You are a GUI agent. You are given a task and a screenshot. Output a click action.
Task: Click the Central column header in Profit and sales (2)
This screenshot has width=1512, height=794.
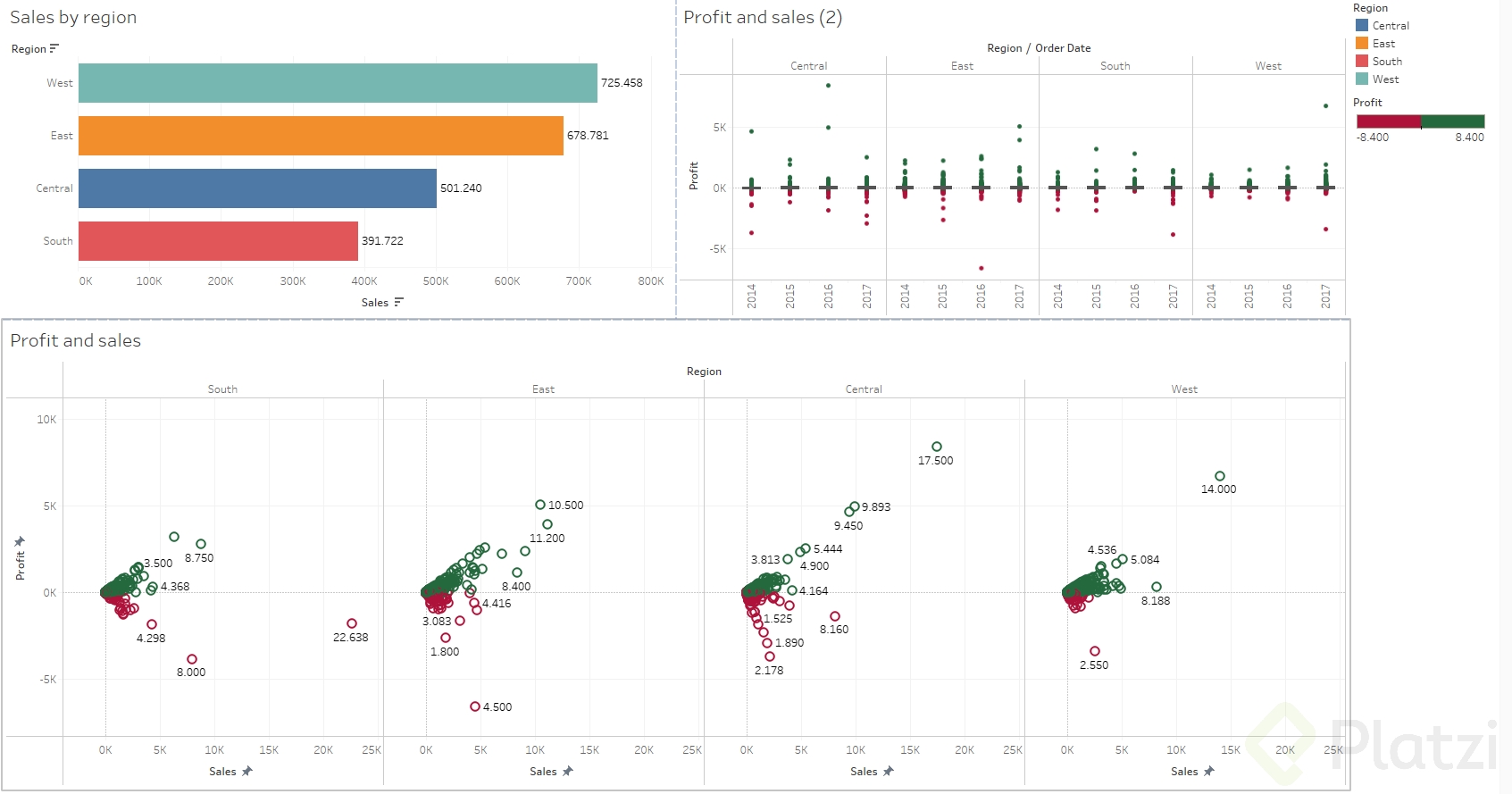809,66
